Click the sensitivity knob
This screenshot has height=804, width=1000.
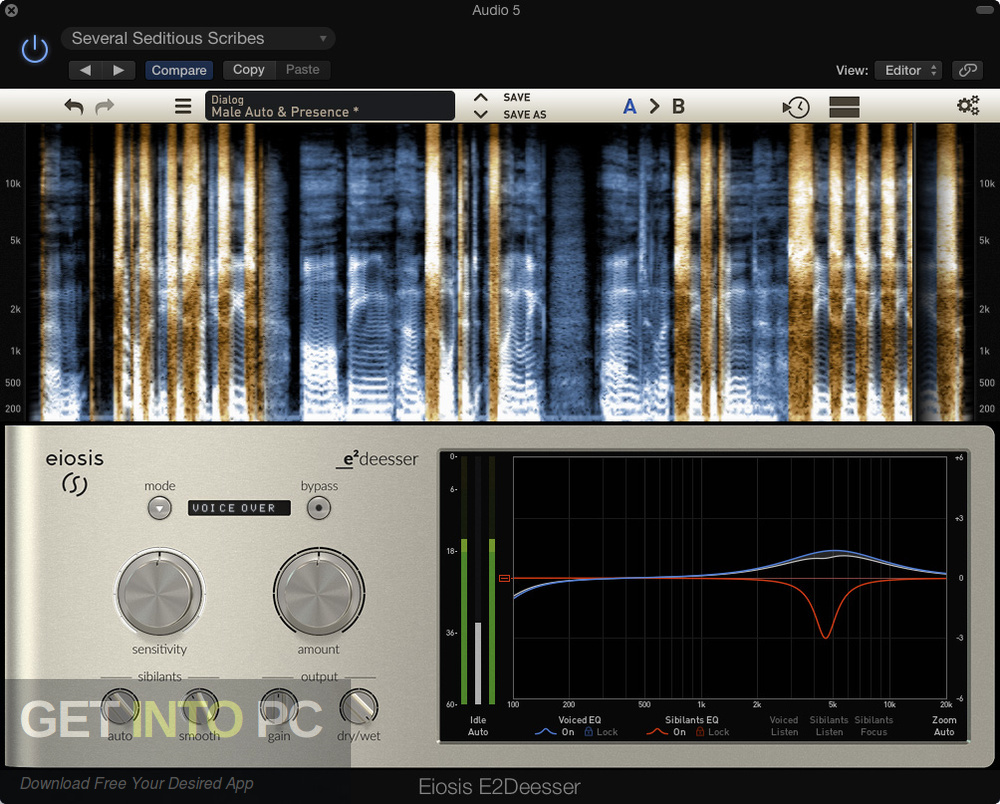click(x=159, y=592)
